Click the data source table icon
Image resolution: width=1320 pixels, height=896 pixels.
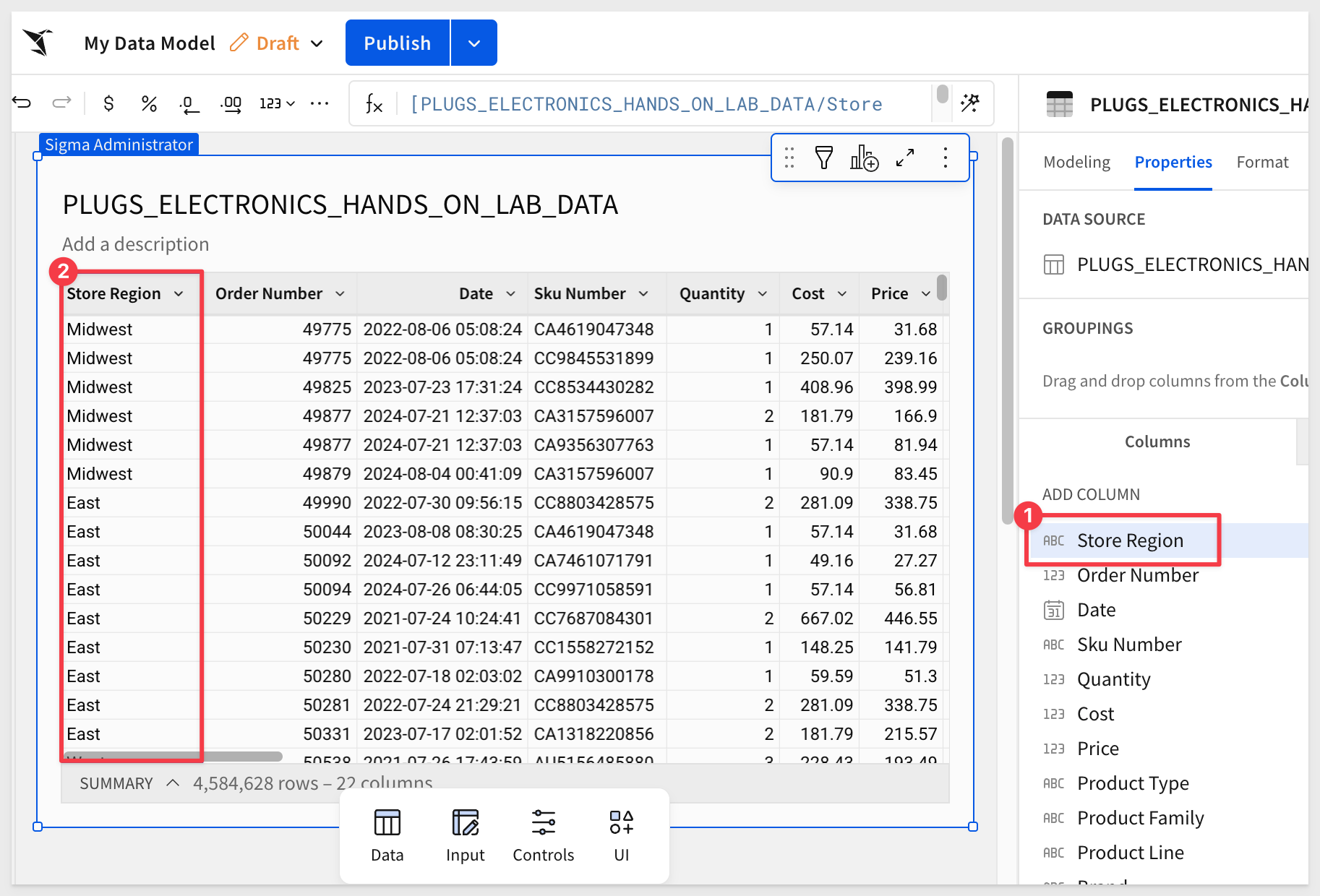coord(1054,264)
